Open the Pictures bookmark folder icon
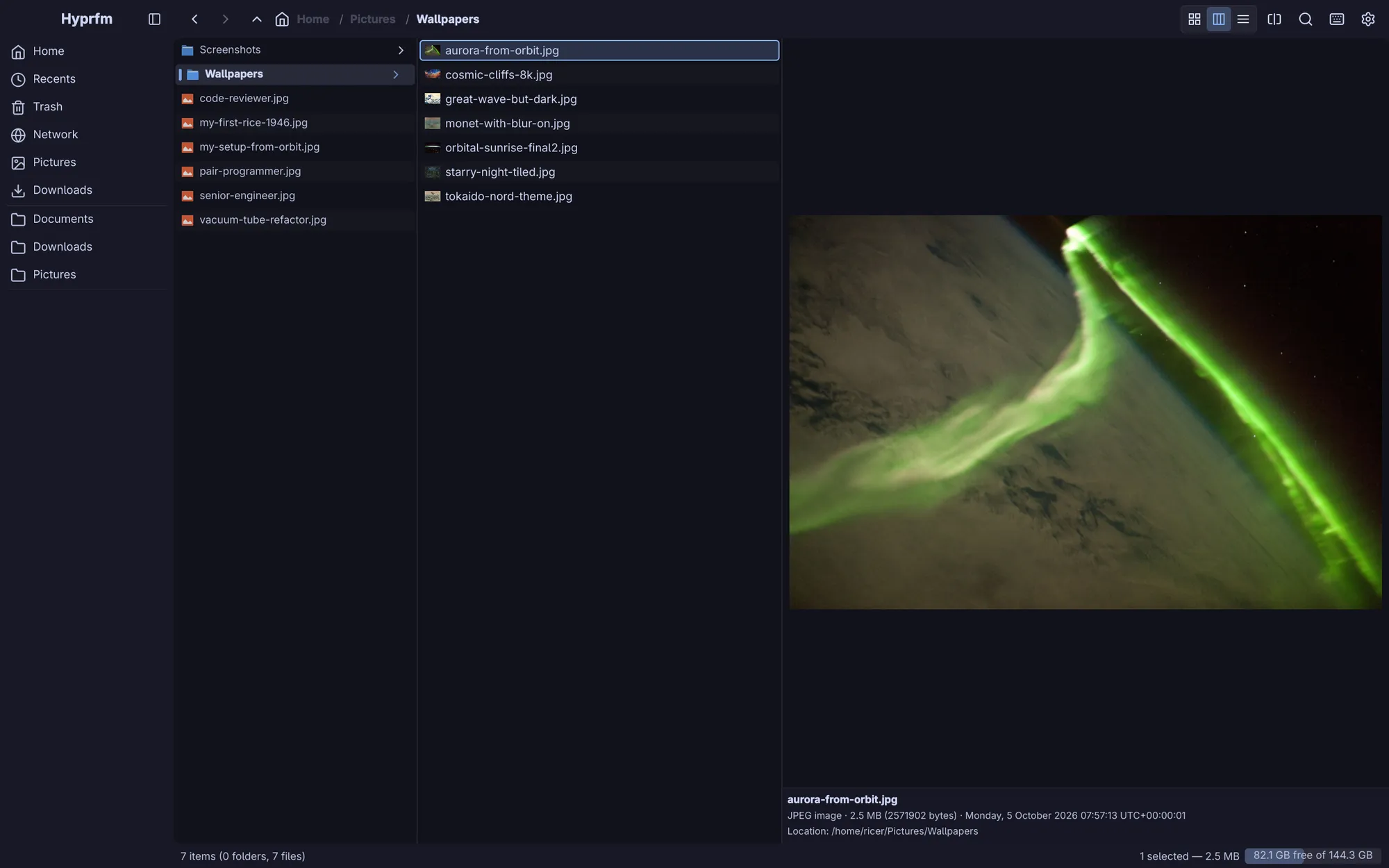 click(19, 275)
